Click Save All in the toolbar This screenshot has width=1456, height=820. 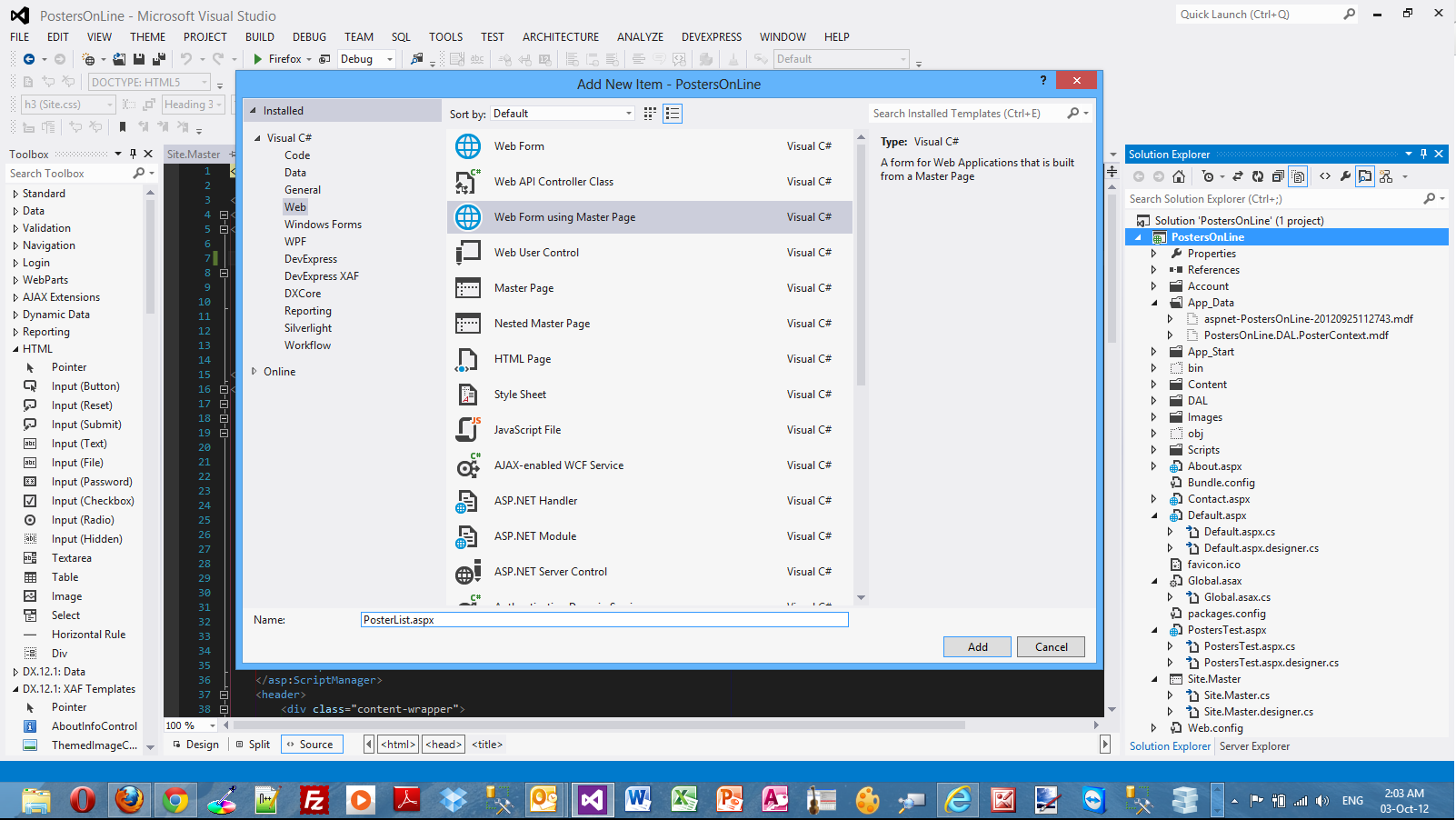(159, 59)
